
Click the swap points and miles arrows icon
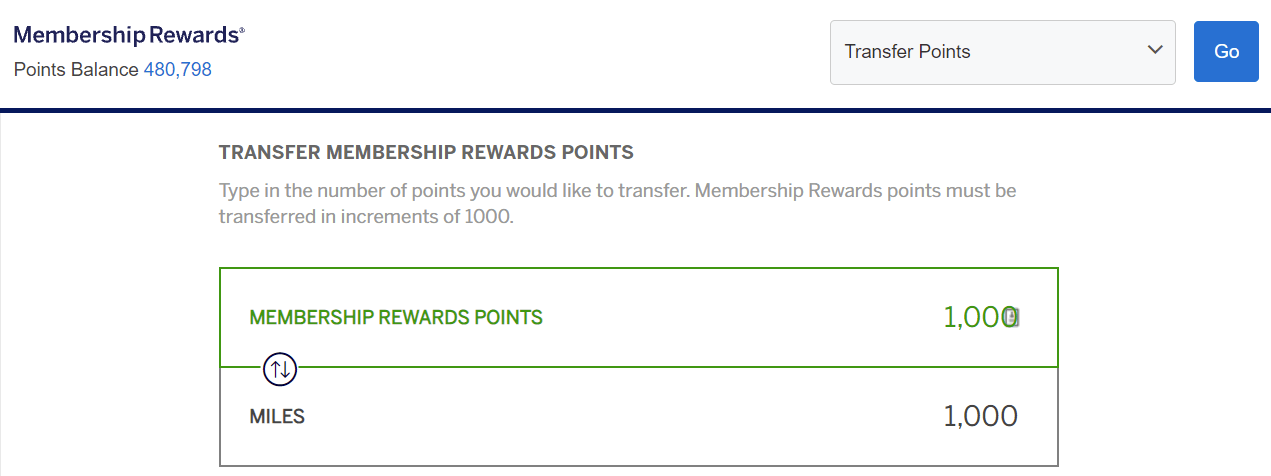tap(280, 369)
